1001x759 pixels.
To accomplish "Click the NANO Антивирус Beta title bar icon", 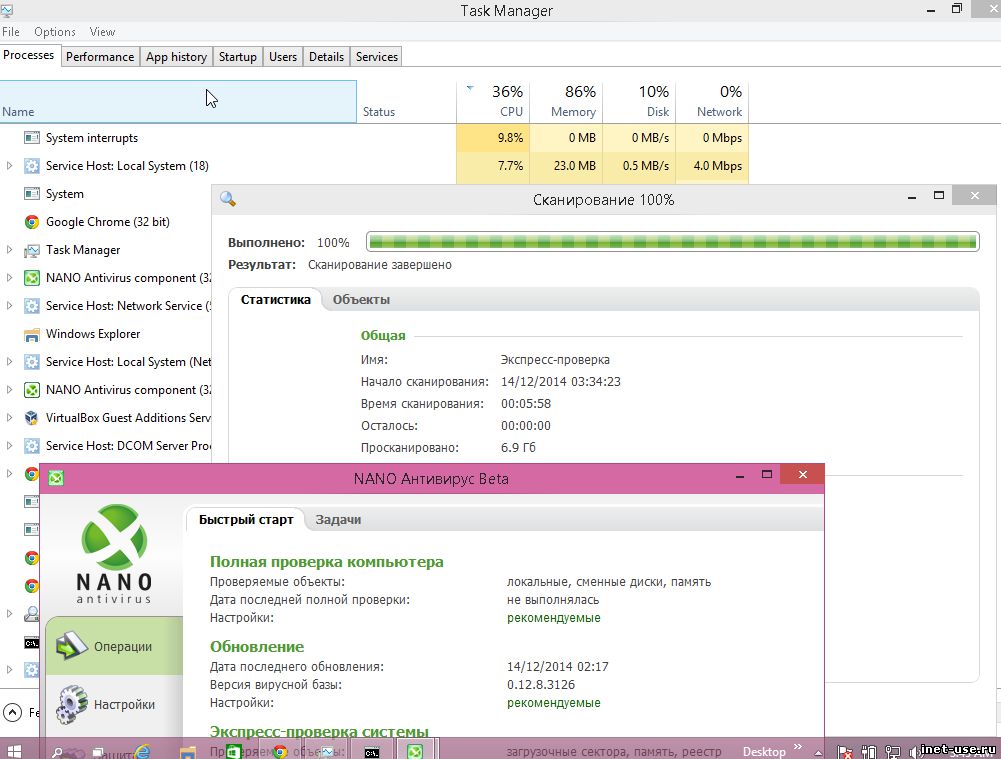I will point(56,478).
